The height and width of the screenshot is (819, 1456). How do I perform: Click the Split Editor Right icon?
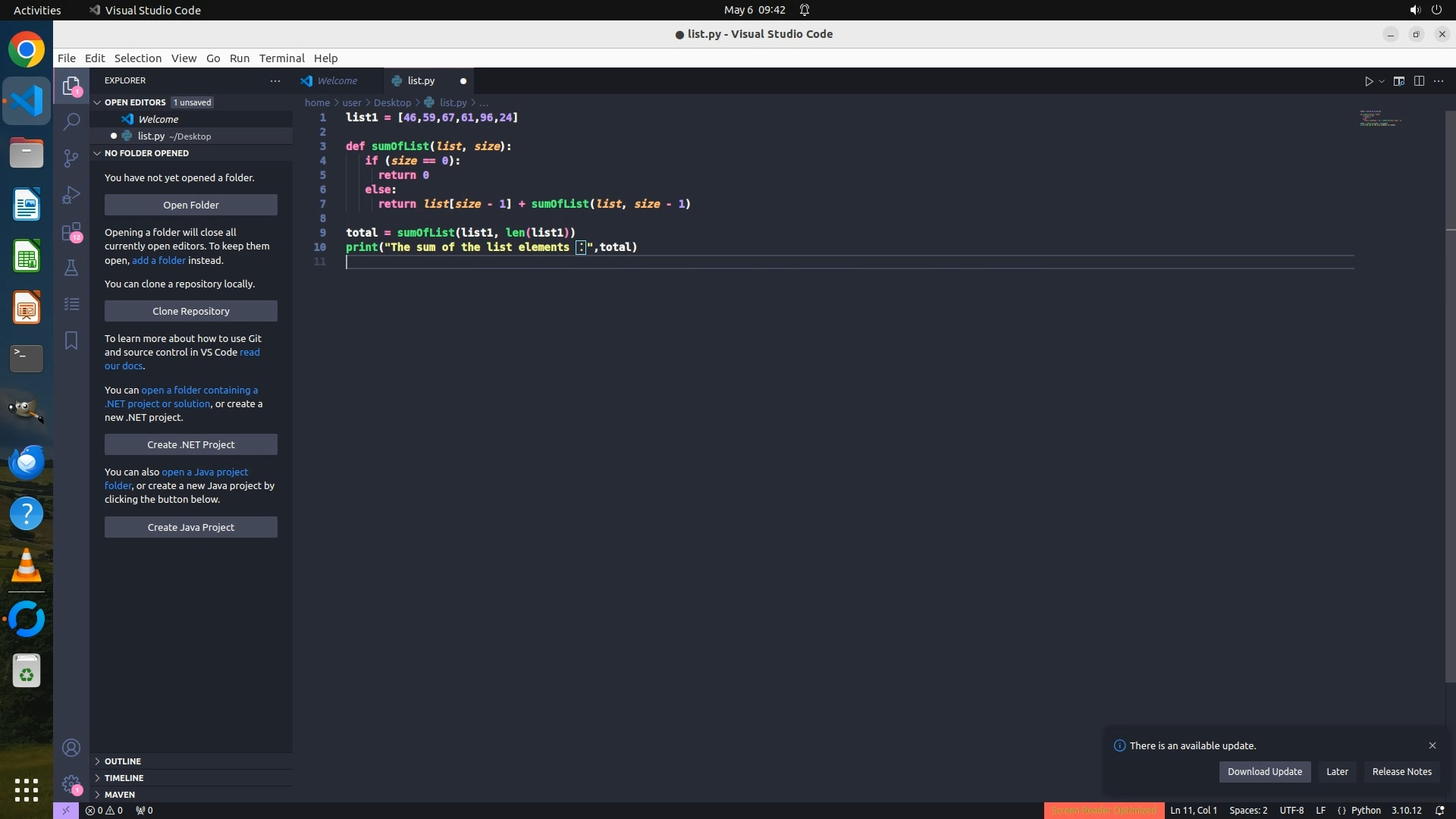[x=1419, y=81]
